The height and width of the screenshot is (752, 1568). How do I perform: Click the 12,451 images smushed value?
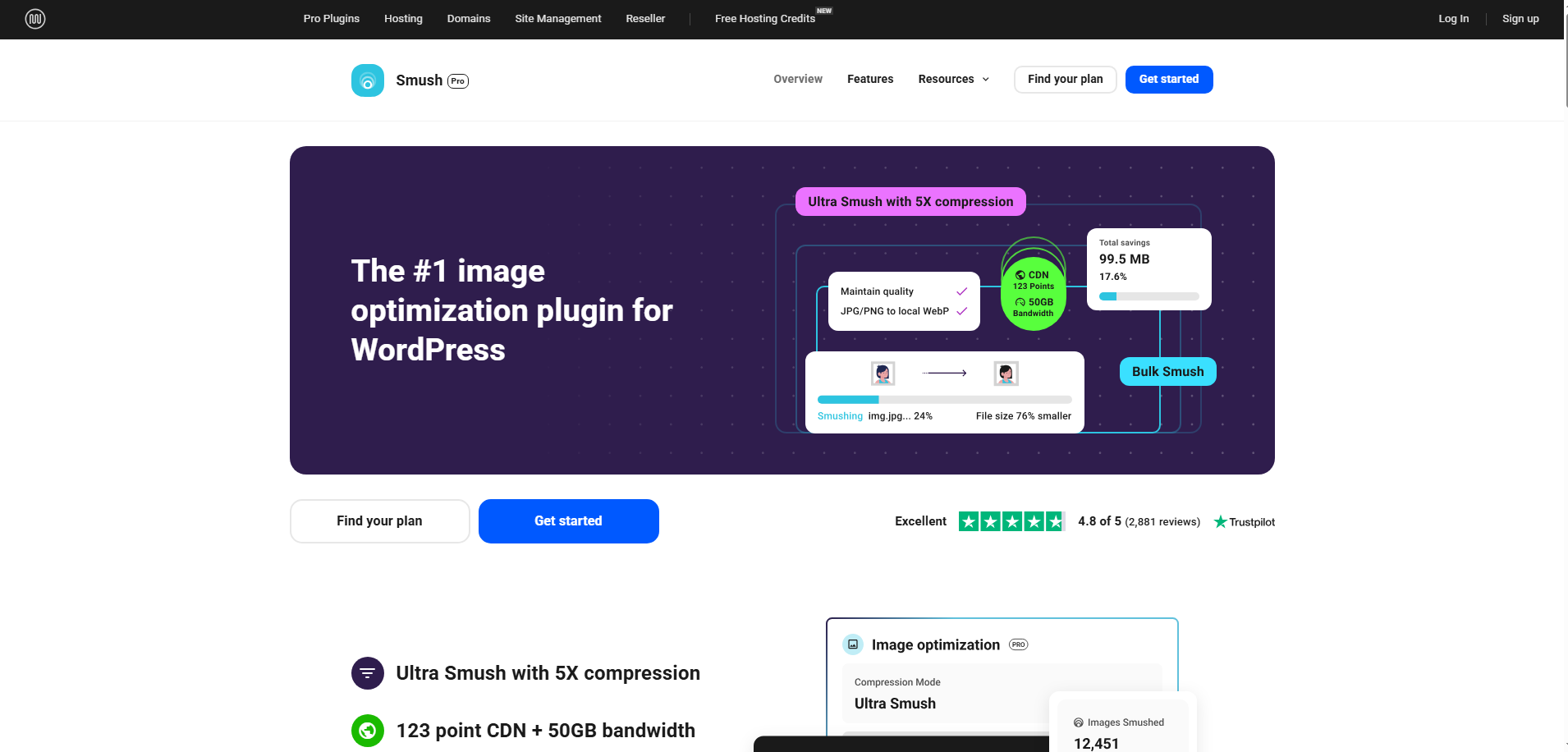pos(1097,744)
